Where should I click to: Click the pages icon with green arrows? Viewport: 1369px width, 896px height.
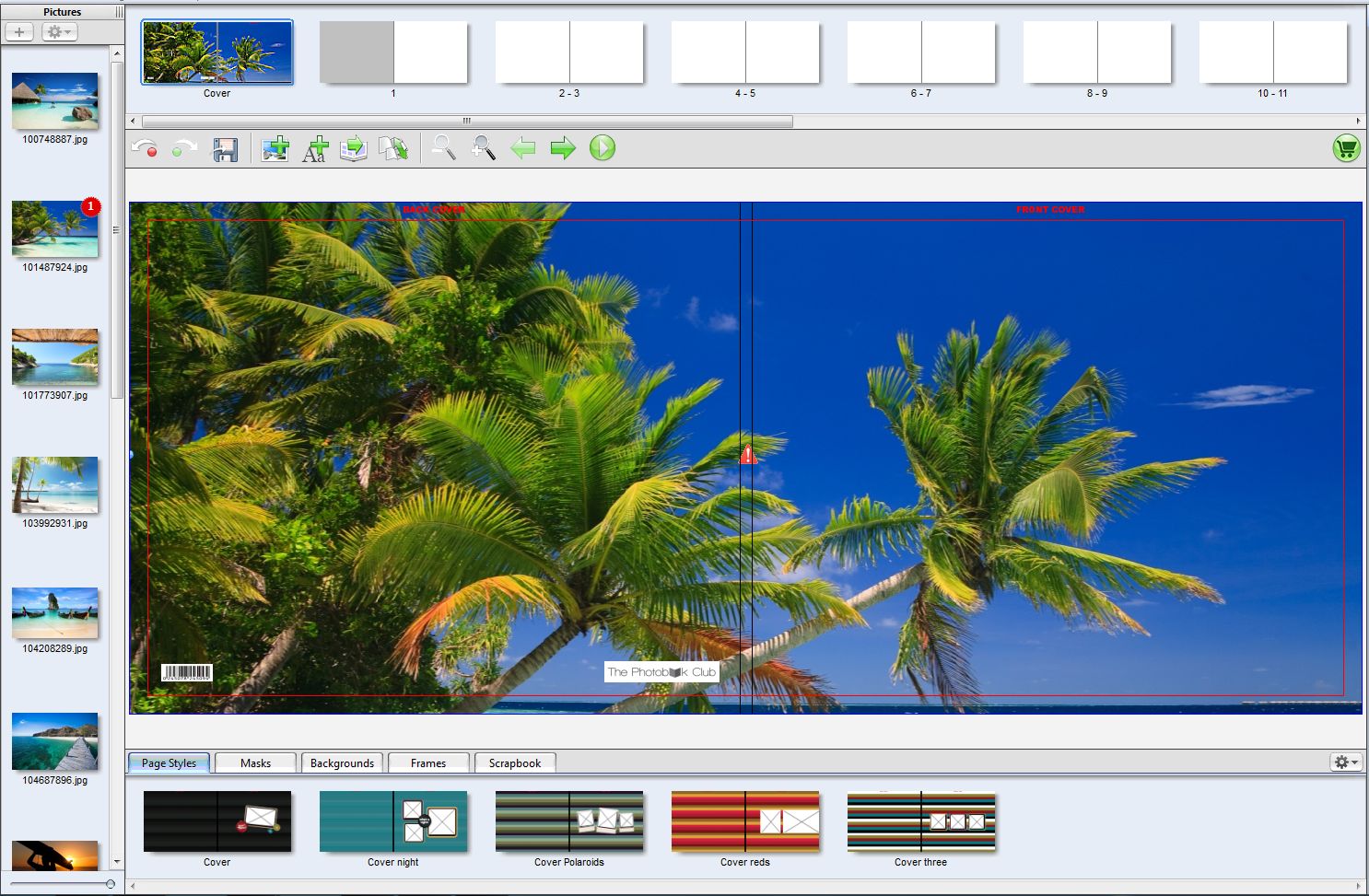(x=393, y=148)
